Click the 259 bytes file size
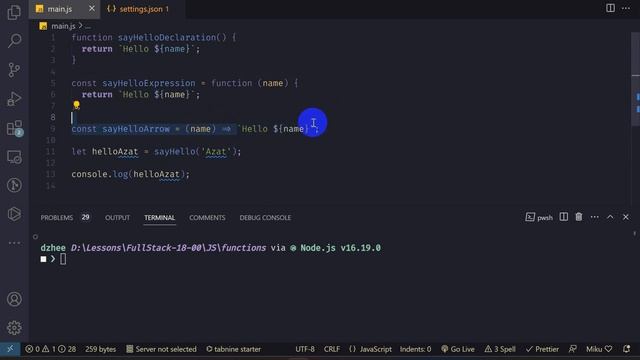Image resolution: width=640 pixels, height=360 pixels. pyautogui.click(x=100, y=349)
